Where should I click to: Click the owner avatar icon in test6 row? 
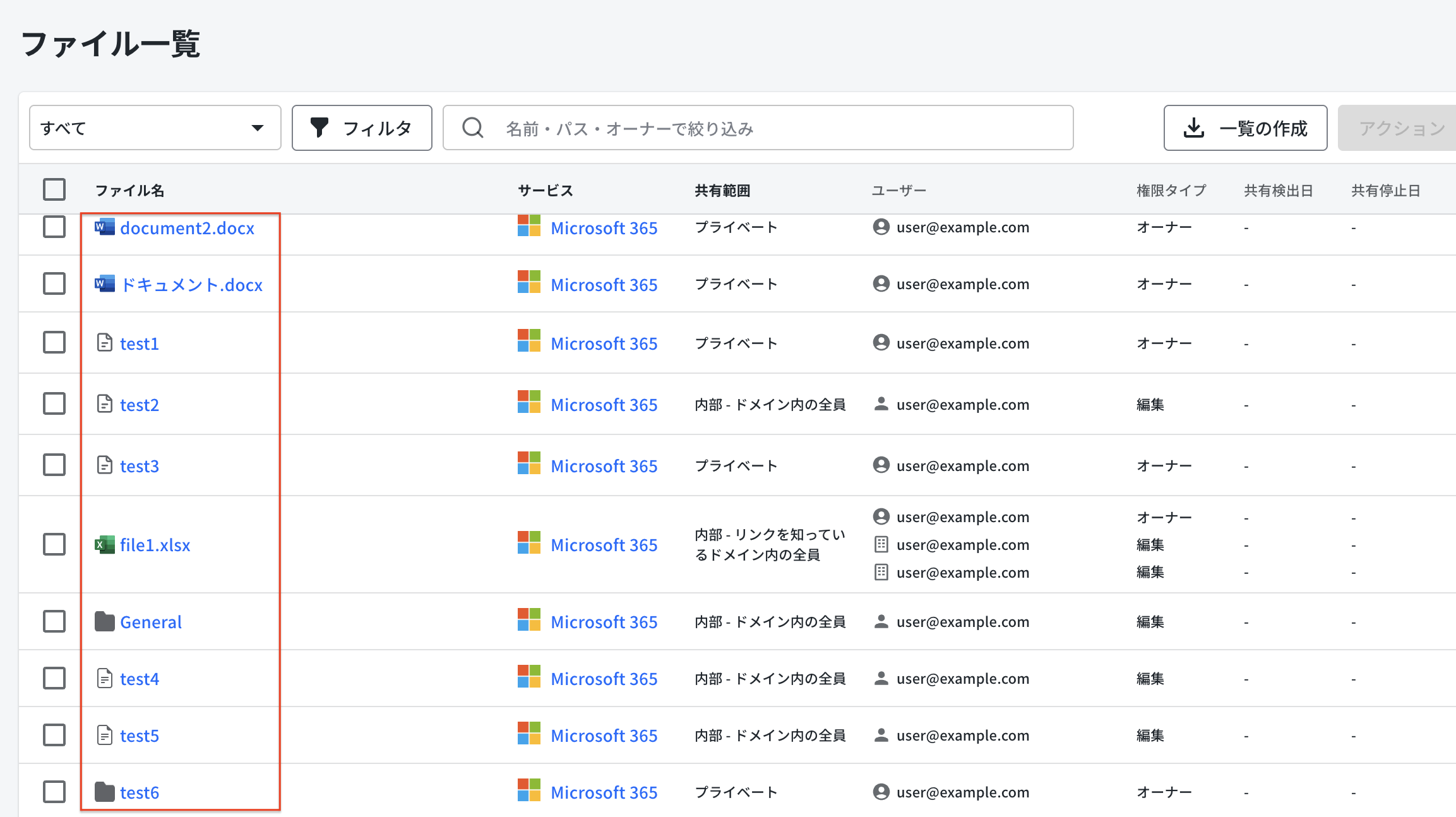[881, 792]
